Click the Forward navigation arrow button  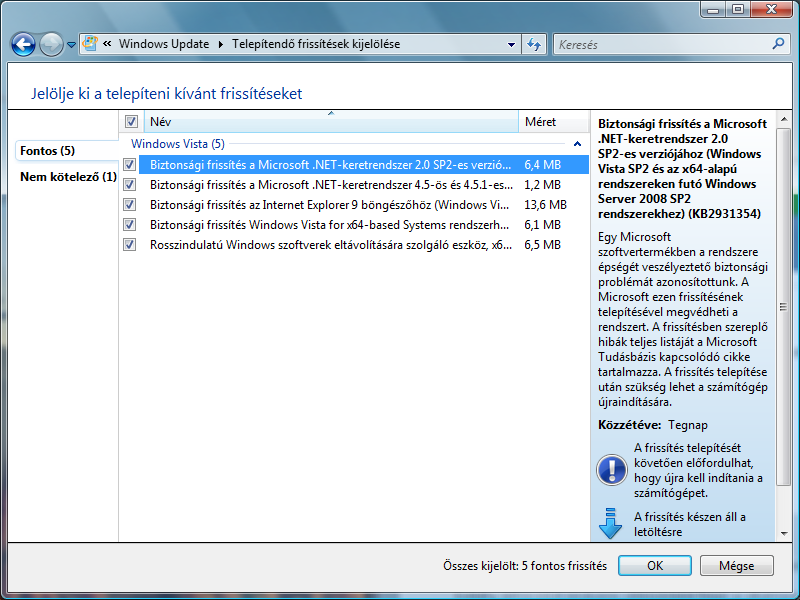tap(52, 44)
